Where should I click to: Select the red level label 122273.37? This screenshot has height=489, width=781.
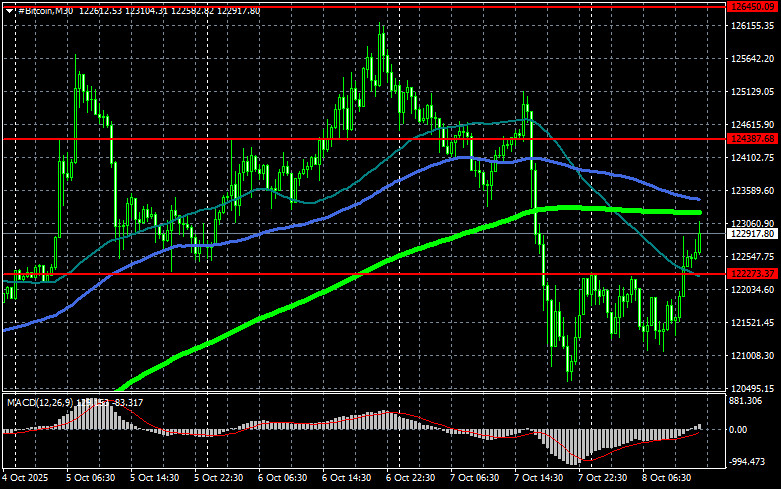tap(753, 273)
